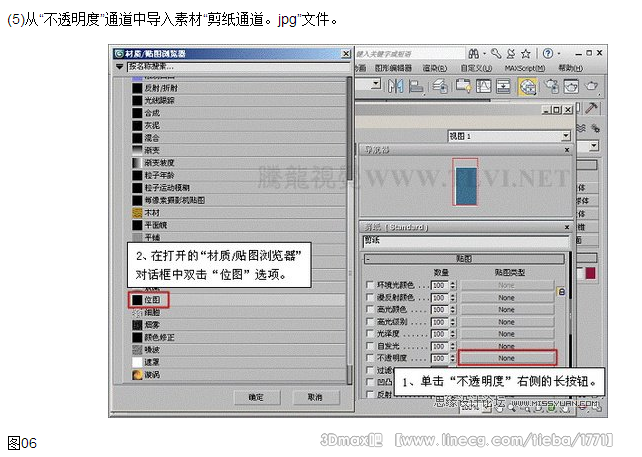Adjust the 不透明度 amount spinner
Image resolution: width=642 pixels, height=457 pixels.
coord(453,358)
